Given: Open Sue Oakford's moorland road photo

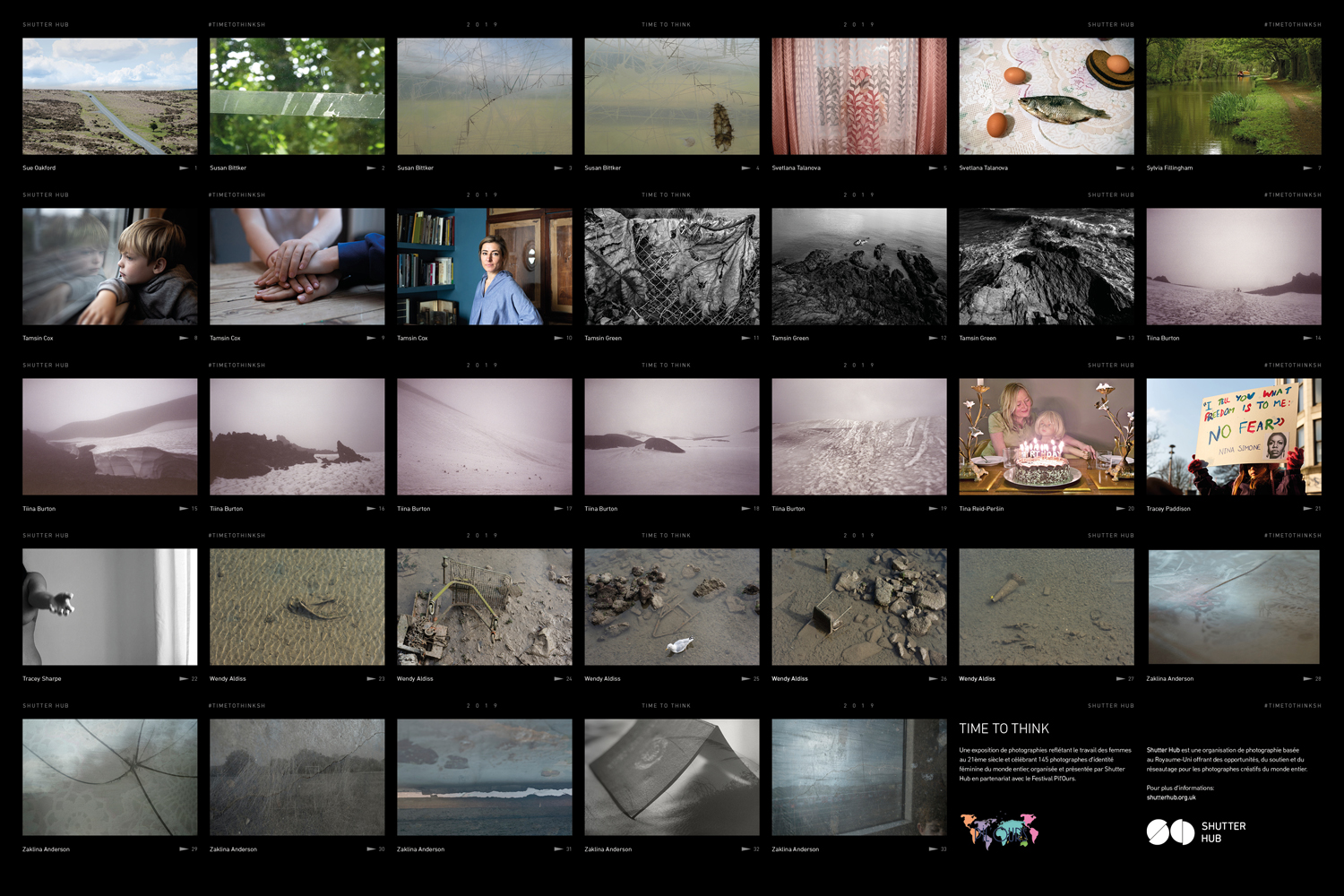Looking at the screenshot, I should [x=109, y=96].
